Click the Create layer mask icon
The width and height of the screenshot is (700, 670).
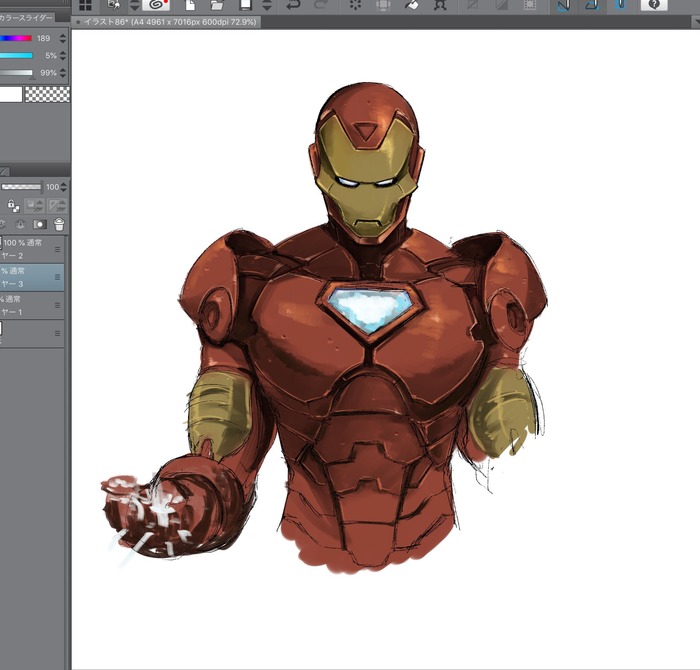click(40, 225)
